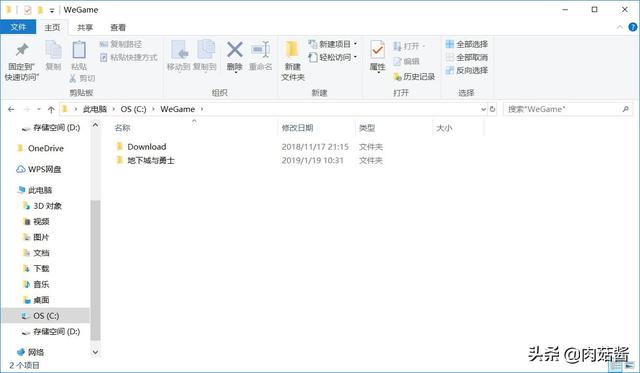Click the navigation pane vertical scrollbar
The height and width of the screenshot is (373, 640).
point(95,269)
